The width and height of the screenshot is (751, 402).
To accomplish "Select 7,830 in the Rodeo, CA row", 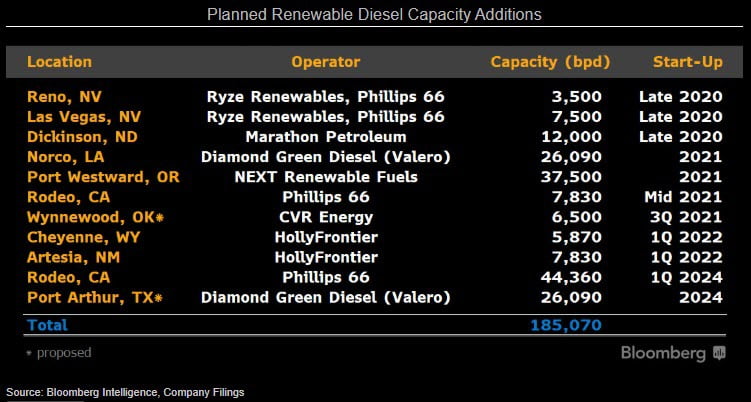I will tap(575, 197).
